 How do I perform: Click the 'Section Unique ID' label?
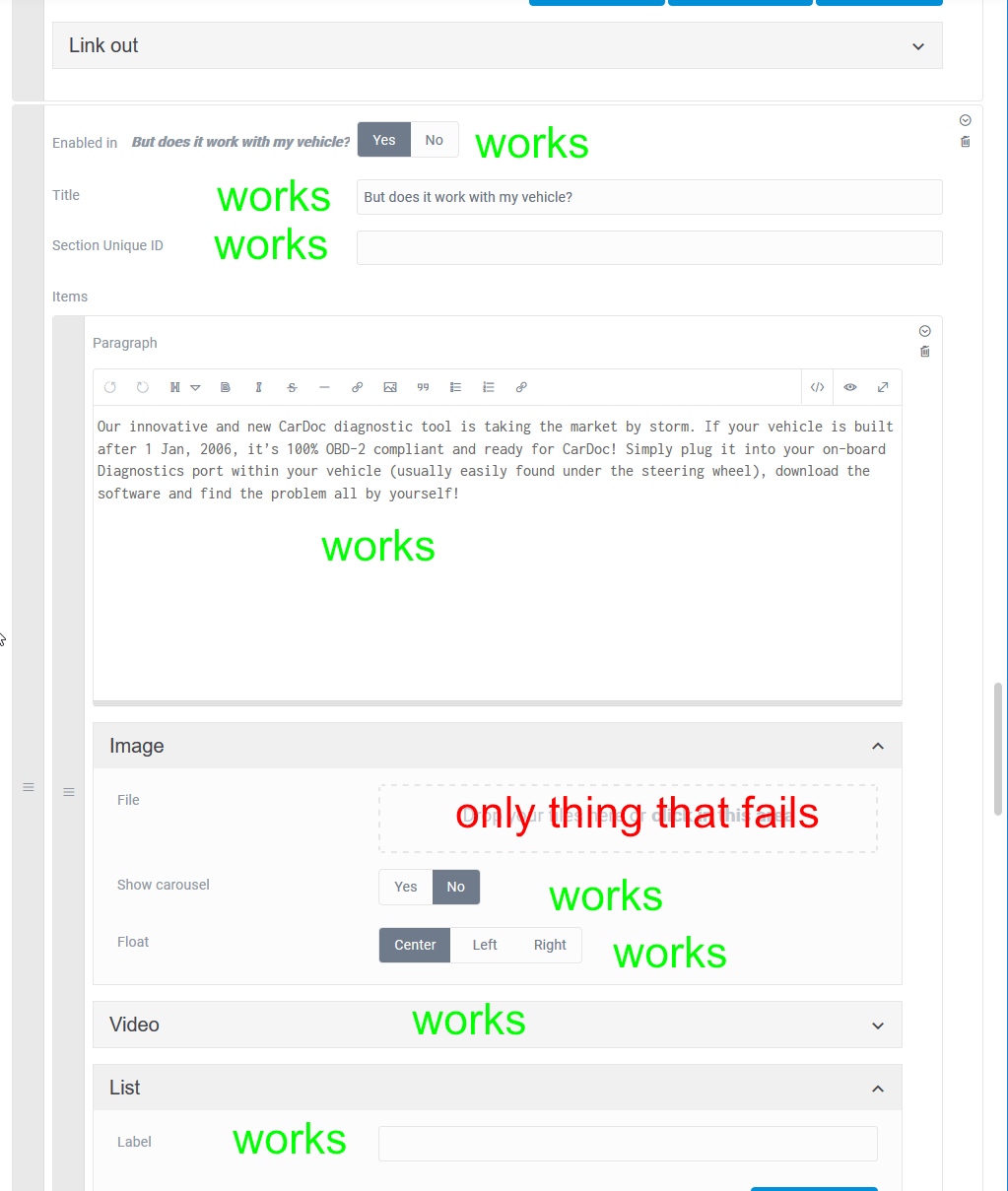107,245
